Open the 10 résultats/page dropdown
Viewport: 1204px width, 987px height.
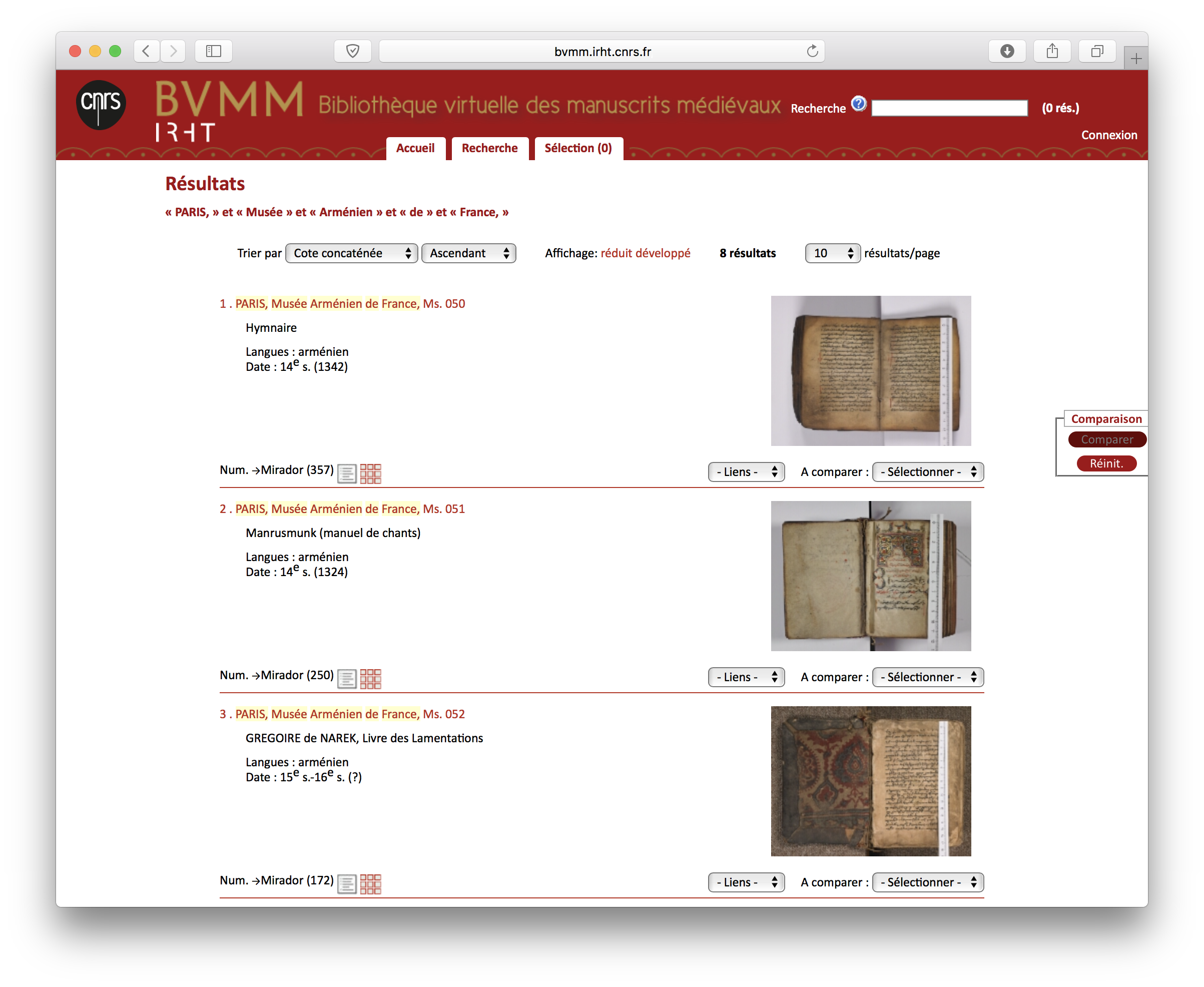pos(833,253)
